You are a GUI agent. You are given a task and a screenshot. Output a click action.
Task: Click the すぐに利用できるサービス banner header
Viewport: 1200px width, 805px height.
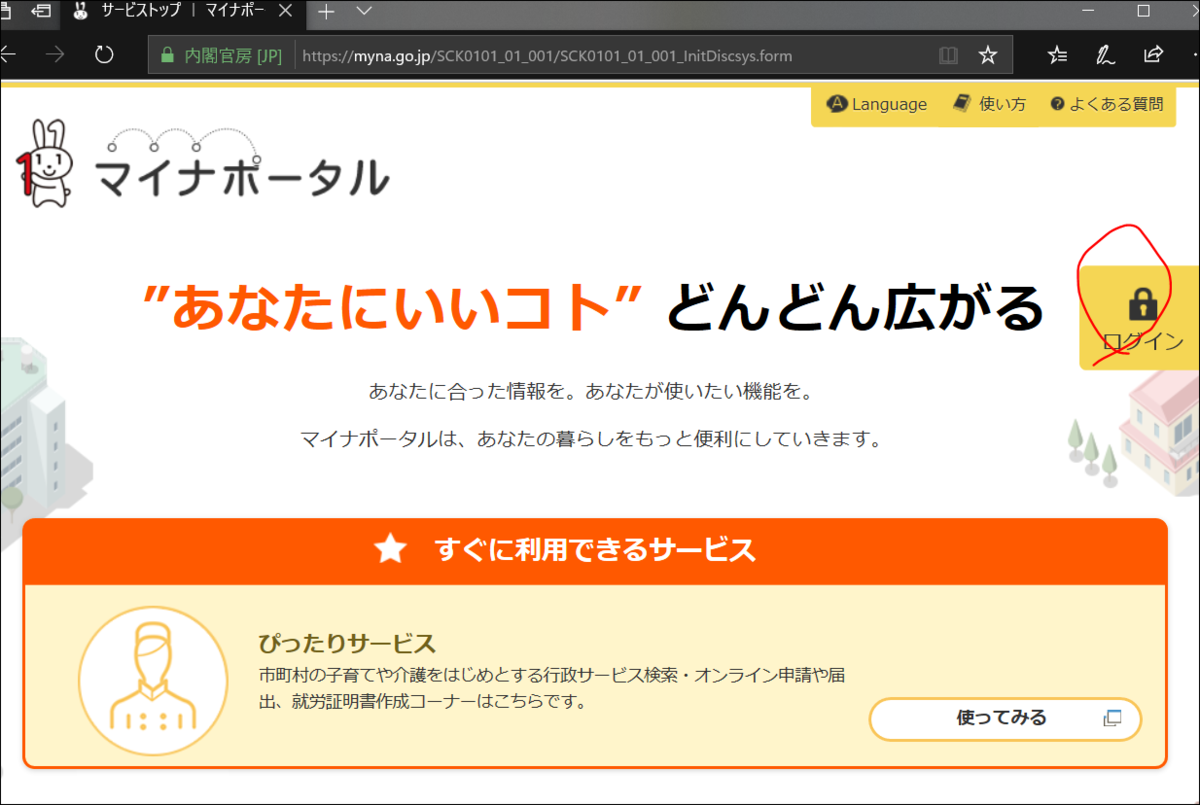(x=595, y=549)
